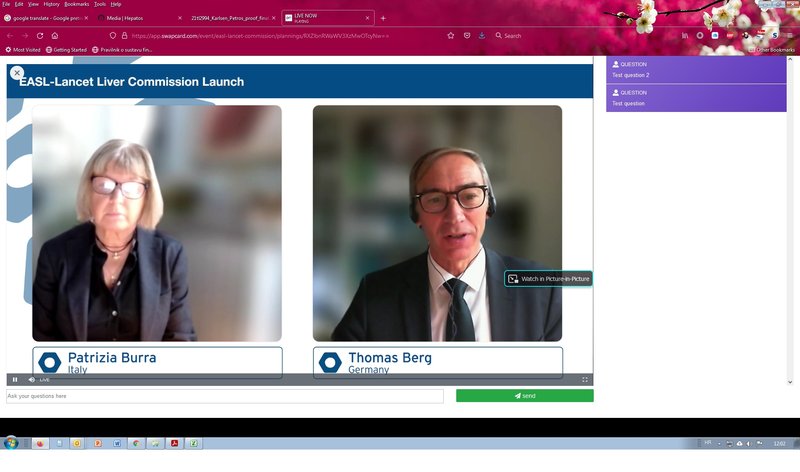The width and height of the screenshot is (800, 472).
Task: Close the Media | Hepatos tab
Action: [x=180, y=18]
